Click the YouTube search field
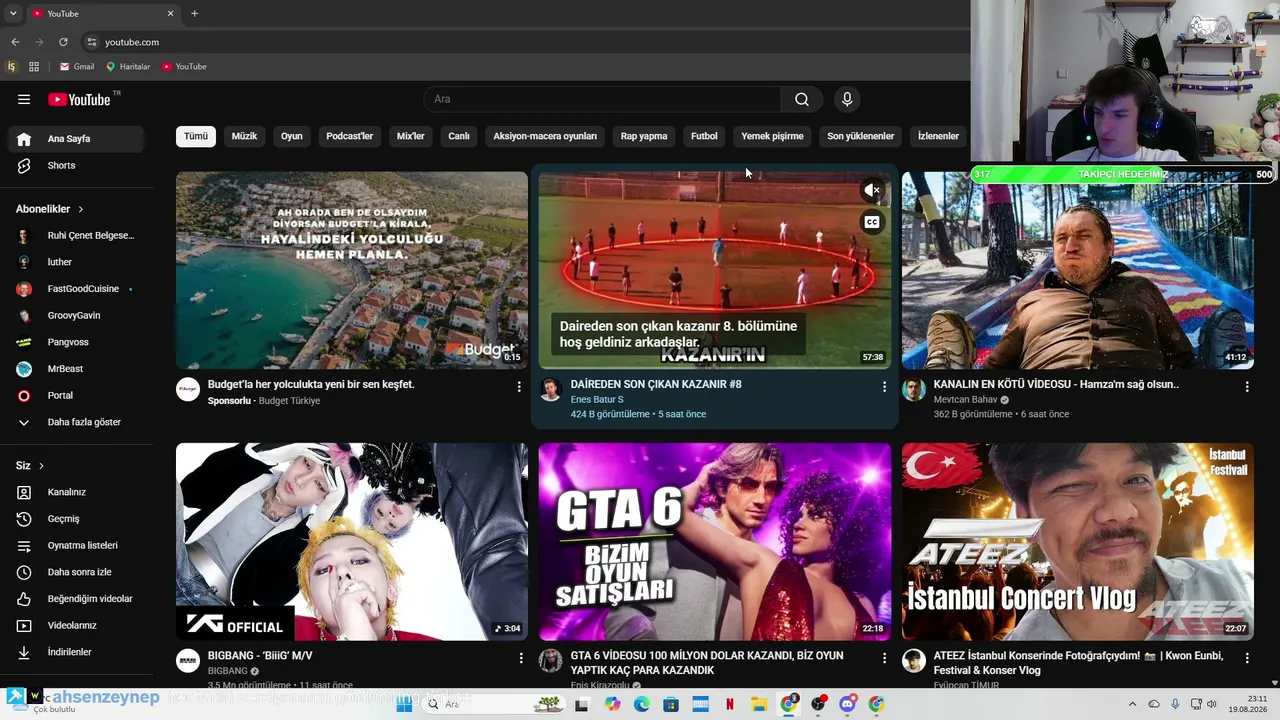Screen dimensions: 1280x720 603,99
